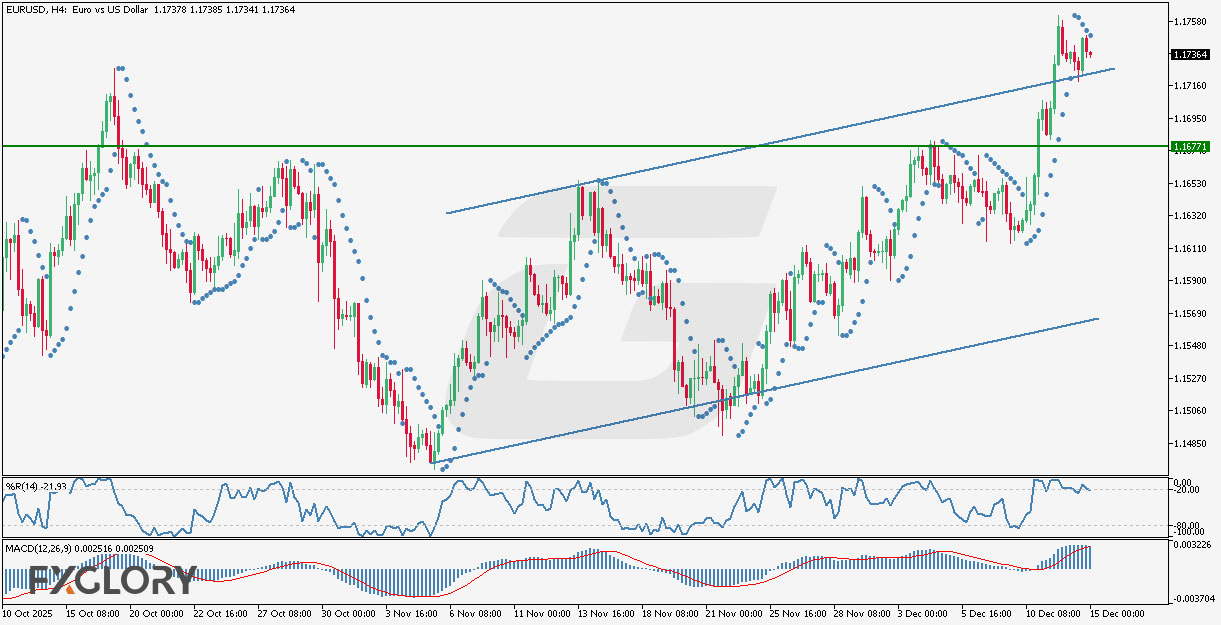Click a Parabolic SAR dot near recent highs
1221x625 pixels.
pyautogui.click(x=1073, y=17)
